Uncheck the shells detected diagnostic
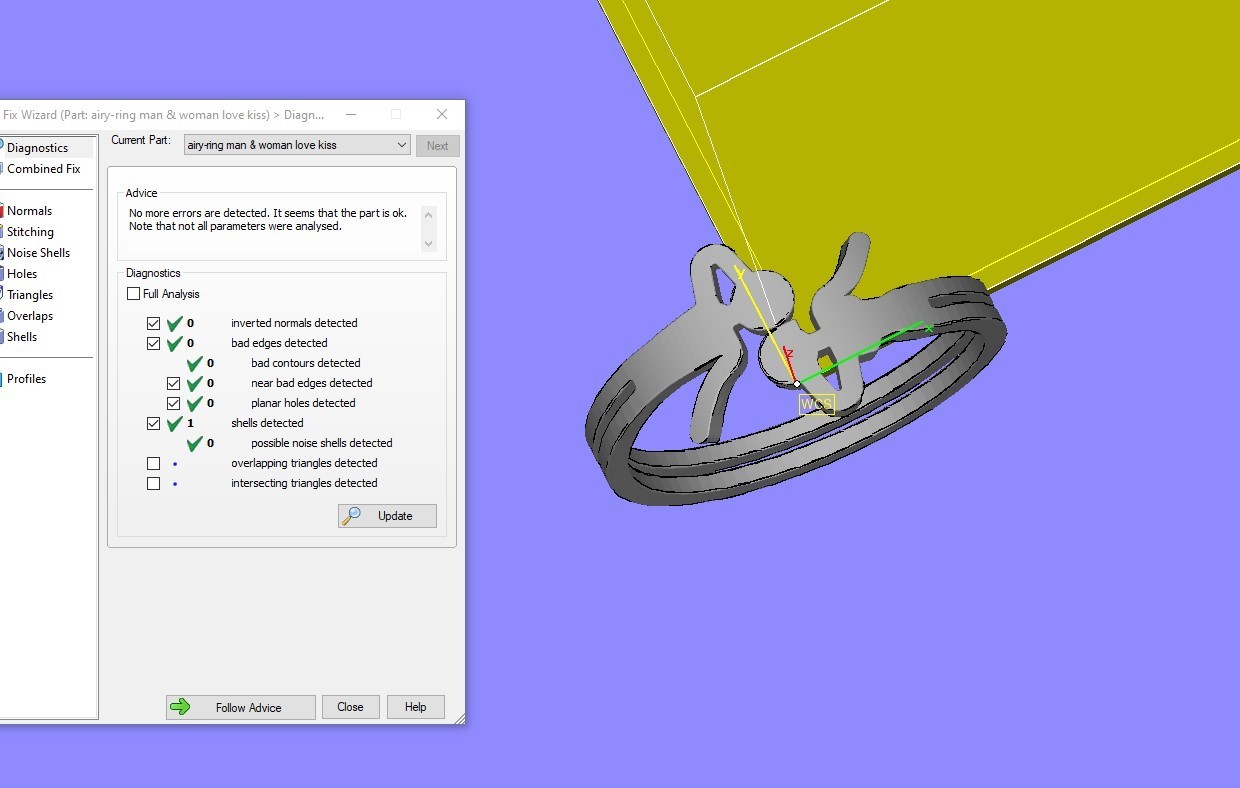The width and height of the screenshot is (1240, 788). coord(154,423)
